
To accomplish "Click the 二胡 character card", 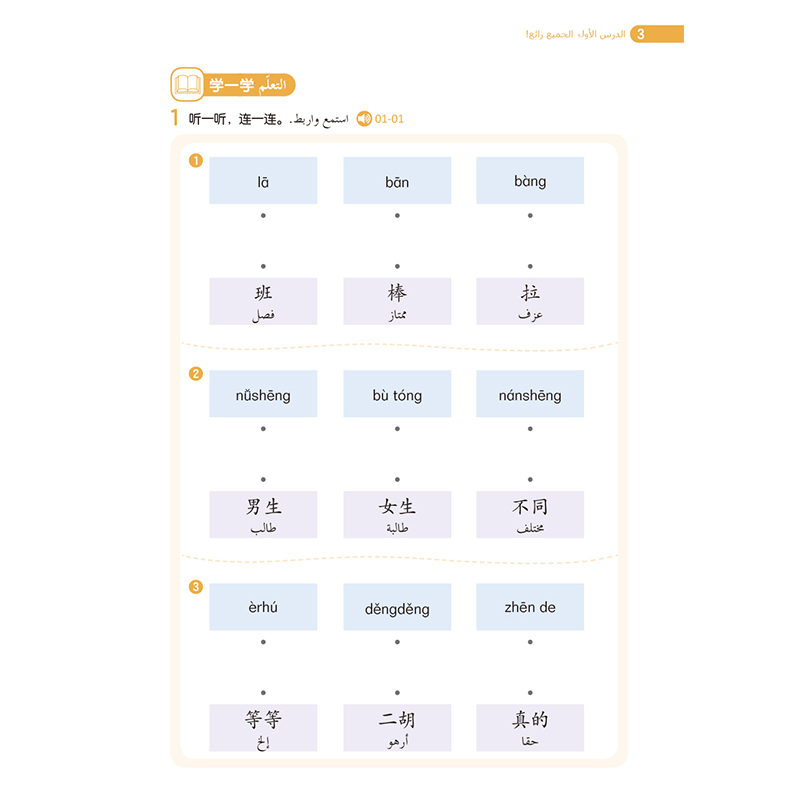I will click(397, 728).
